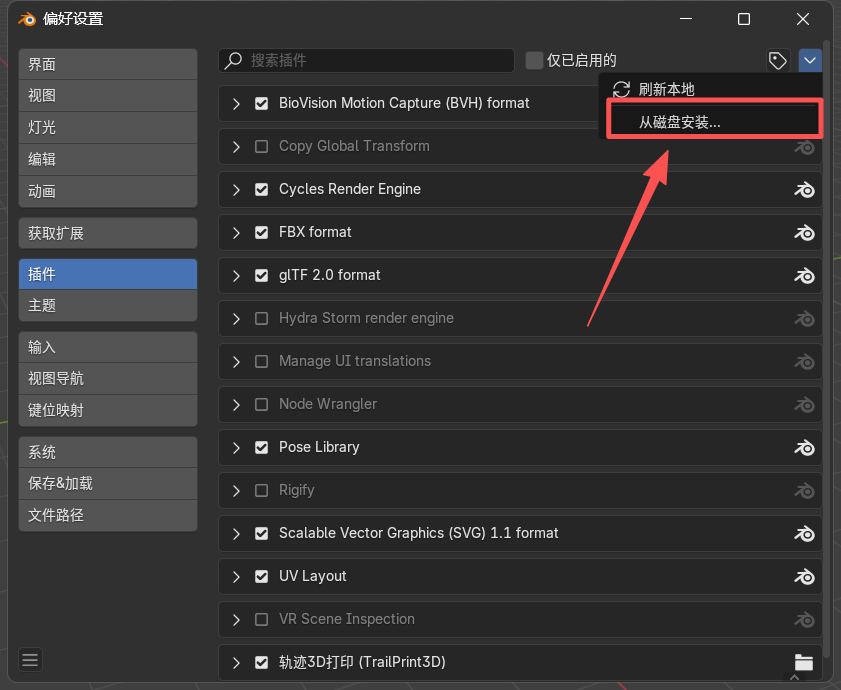Click Blender icon on UV Layout row
The height and width of the screenshot is (690, 841).
[x=805, y=577]
